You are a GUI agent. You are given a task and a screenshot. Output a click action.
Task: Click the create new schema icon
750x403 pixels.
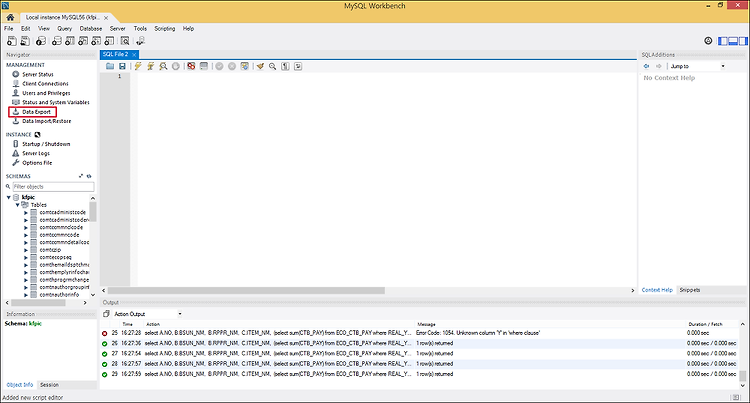(x=56, y=41)
